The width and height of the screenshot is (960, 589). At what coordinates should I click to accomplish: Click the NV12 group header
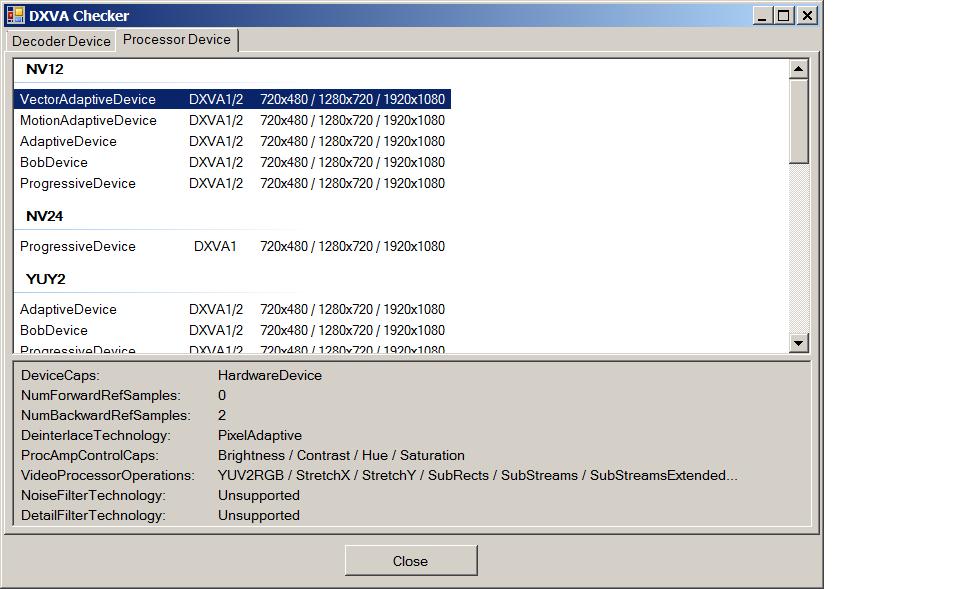pyautogui.click(x=44, y=69)
